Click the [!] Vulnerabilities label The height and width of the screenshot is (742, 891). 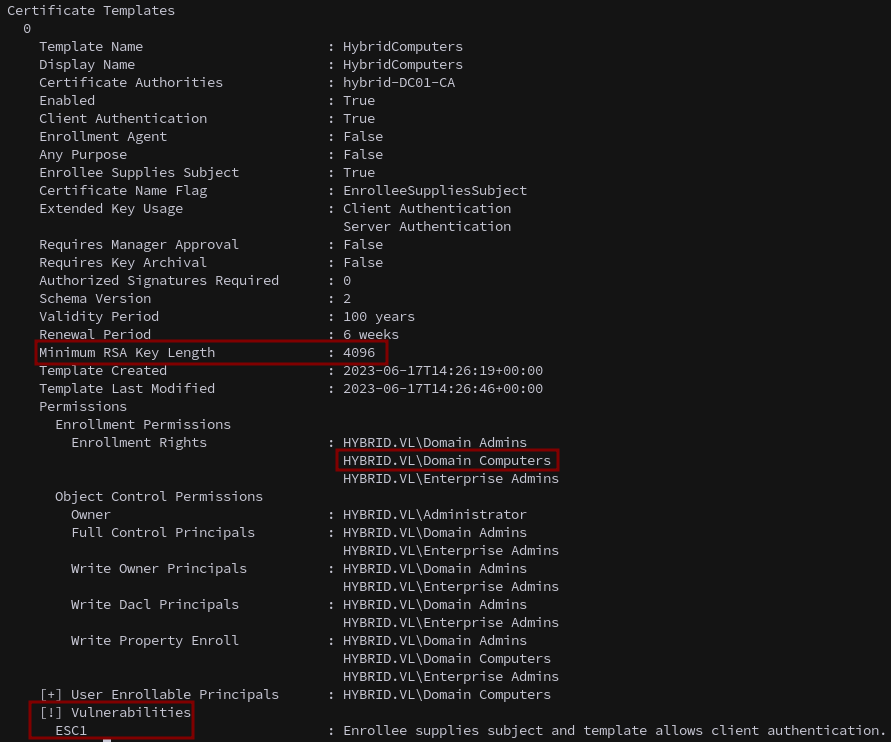click(x=115, y=713)
